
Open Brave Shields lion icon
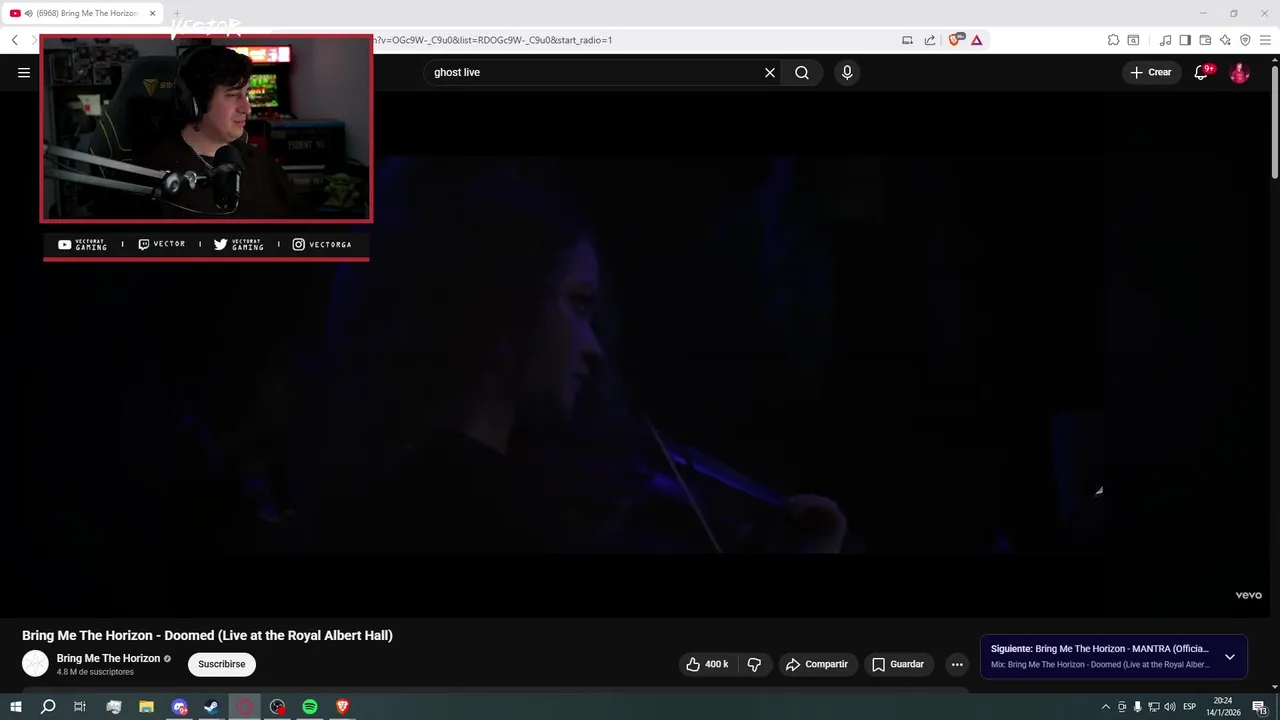(x=954, y=40)
